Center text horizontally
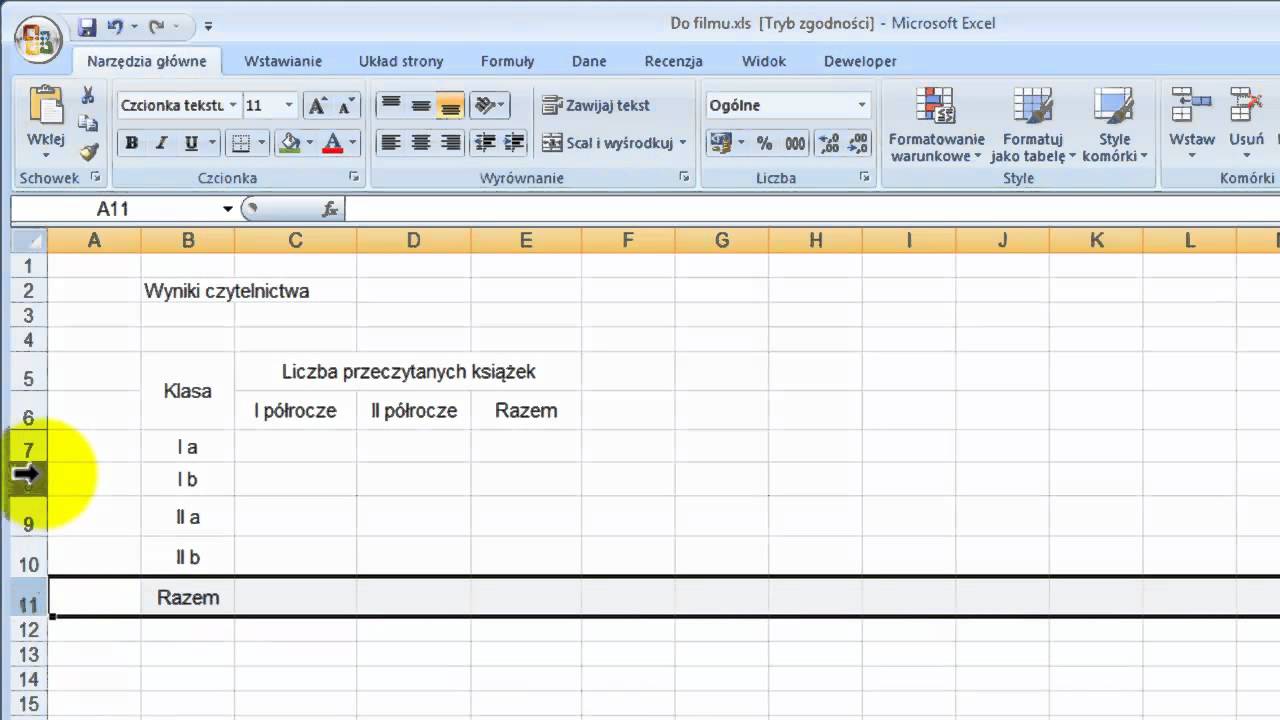The width and height of the screenshot is (1280, 720). pyautogui.click(x=421, y=143)
